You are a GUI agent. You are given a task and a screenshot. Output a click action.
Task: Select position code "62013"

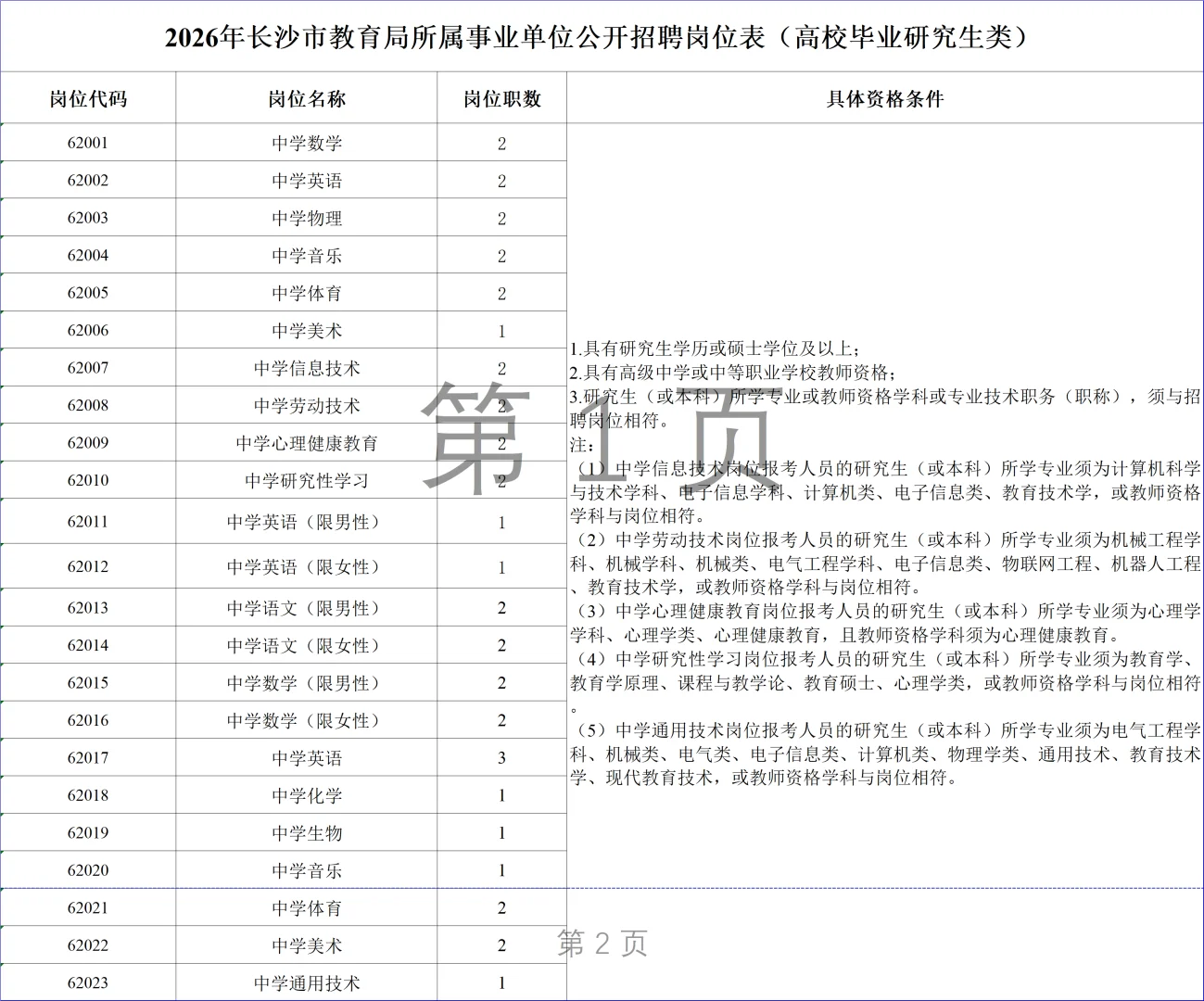(88, 608)
